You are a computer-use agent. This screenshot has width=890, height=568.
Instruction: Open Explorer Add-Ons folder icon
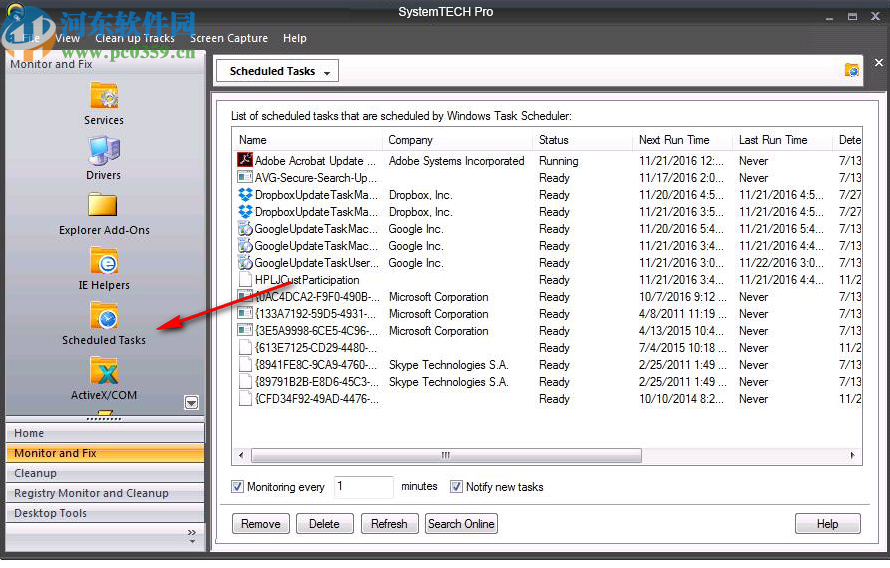pos(103,205)
